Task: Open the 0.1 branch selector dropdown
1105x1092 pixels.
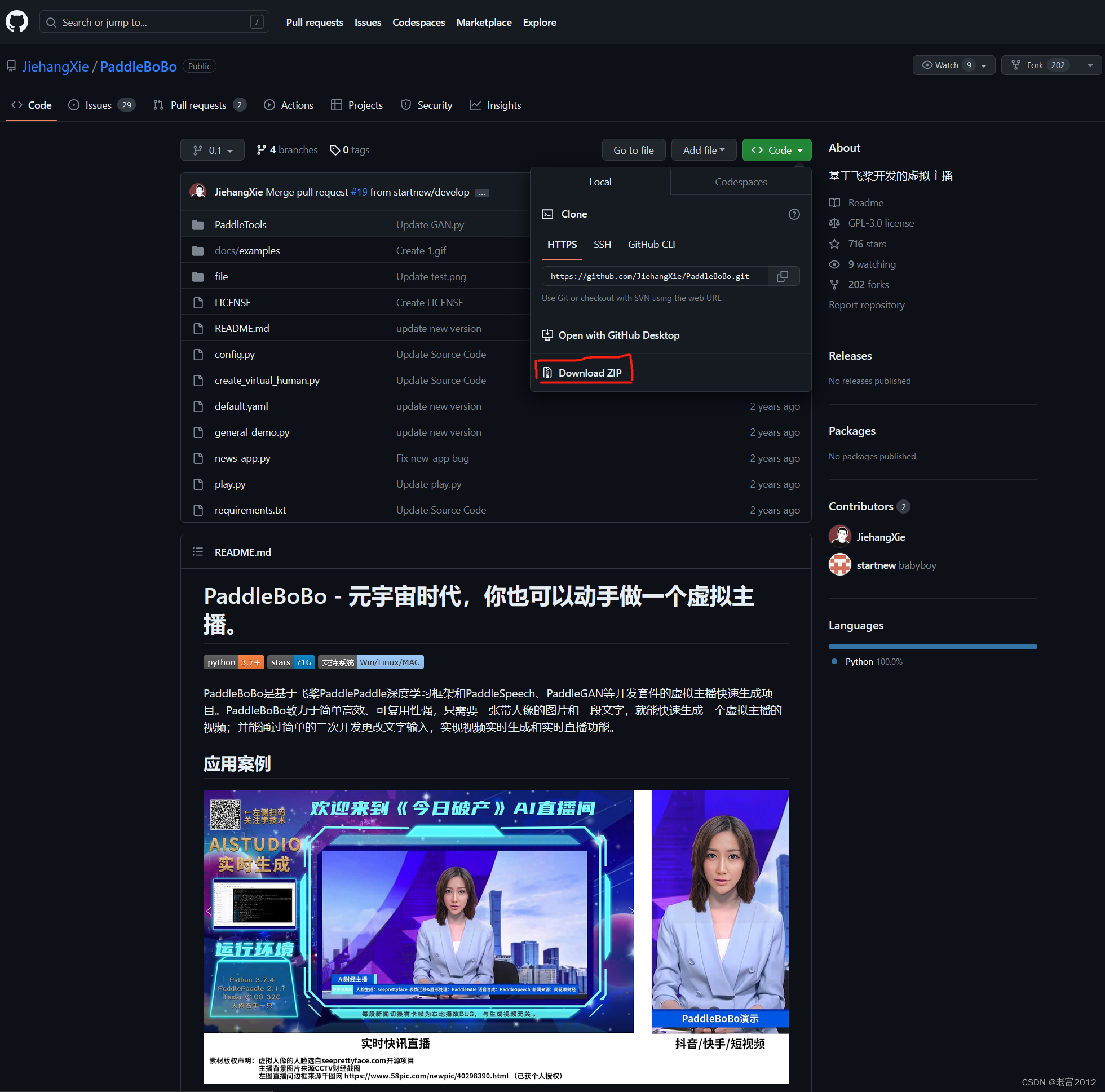Action: coord(212,150)
